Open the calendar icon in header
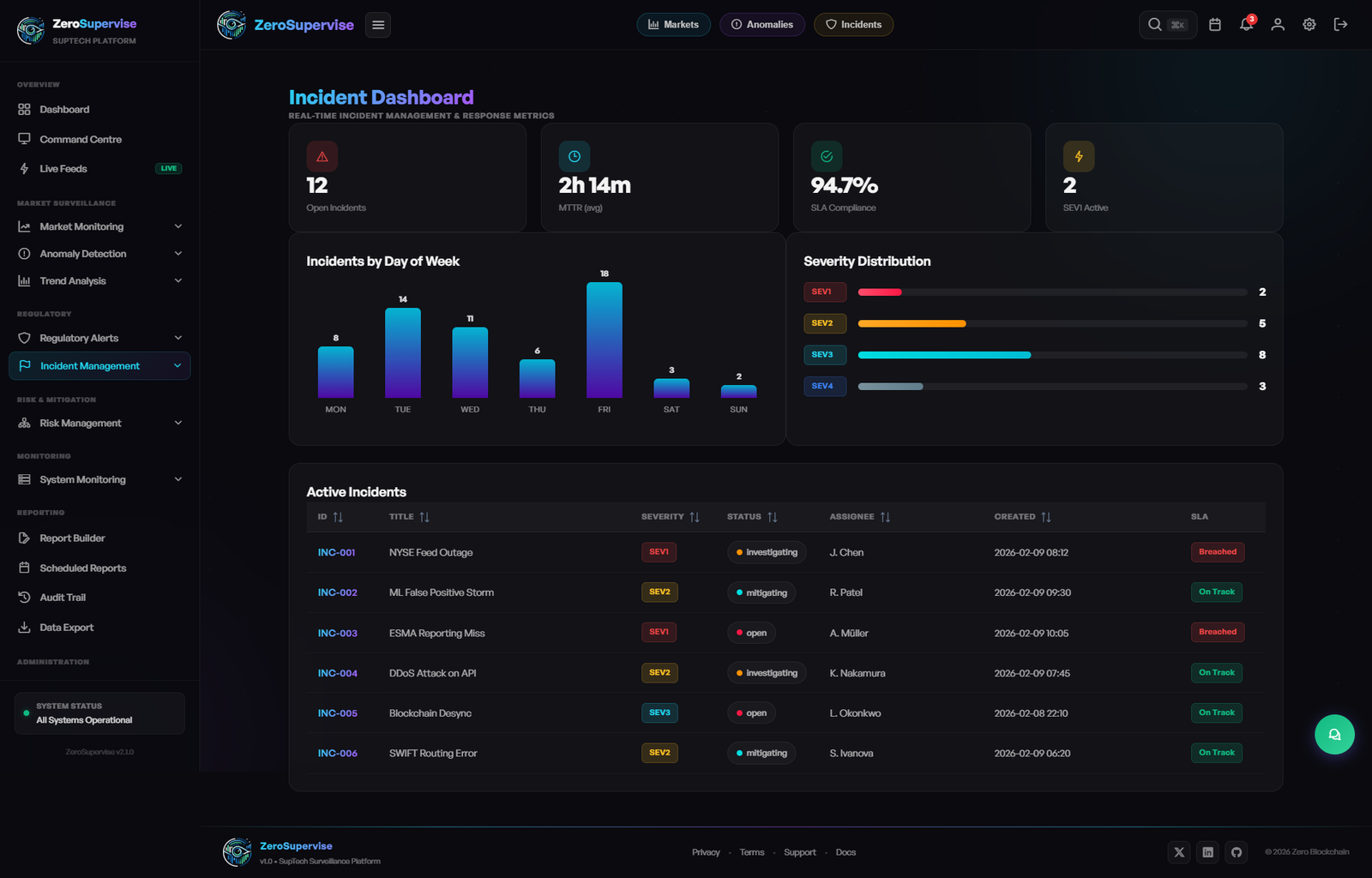The width and height of the screenshot is (1372, 878). click(x=1215, y=25)
